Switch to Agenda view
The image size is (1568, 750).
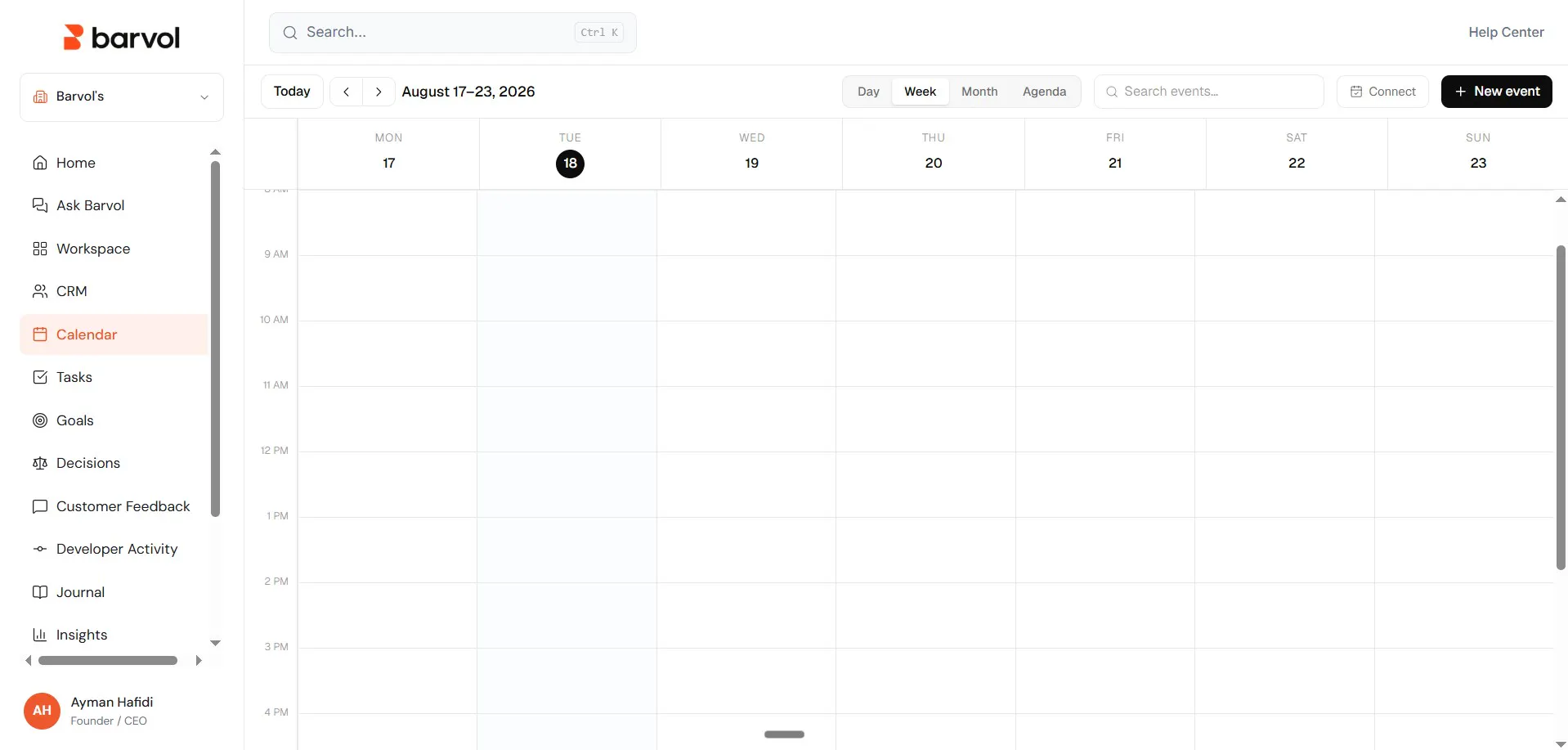(1044, 92)
